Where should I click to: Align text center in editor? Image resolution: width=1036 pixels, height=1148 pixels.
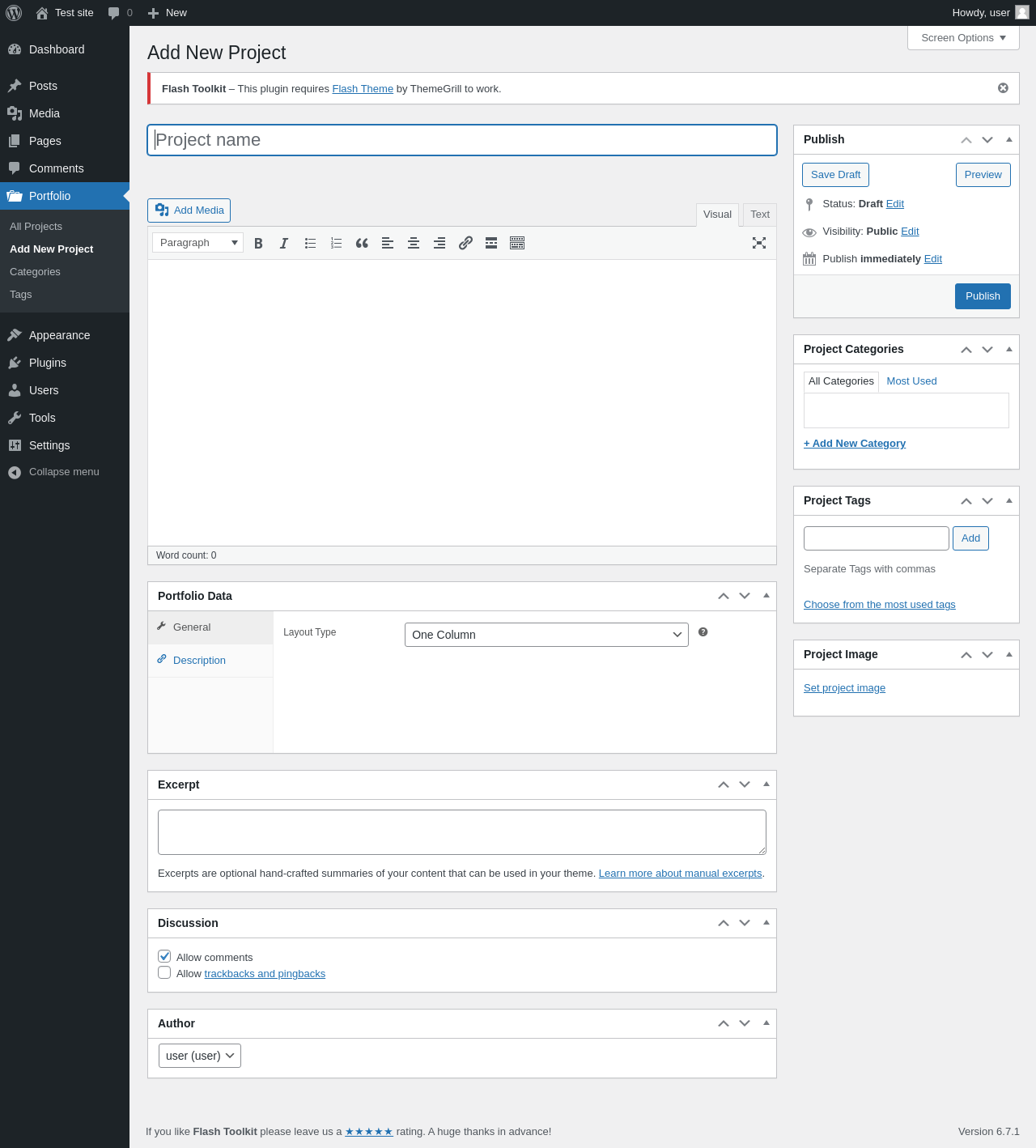tap(414, 243)
